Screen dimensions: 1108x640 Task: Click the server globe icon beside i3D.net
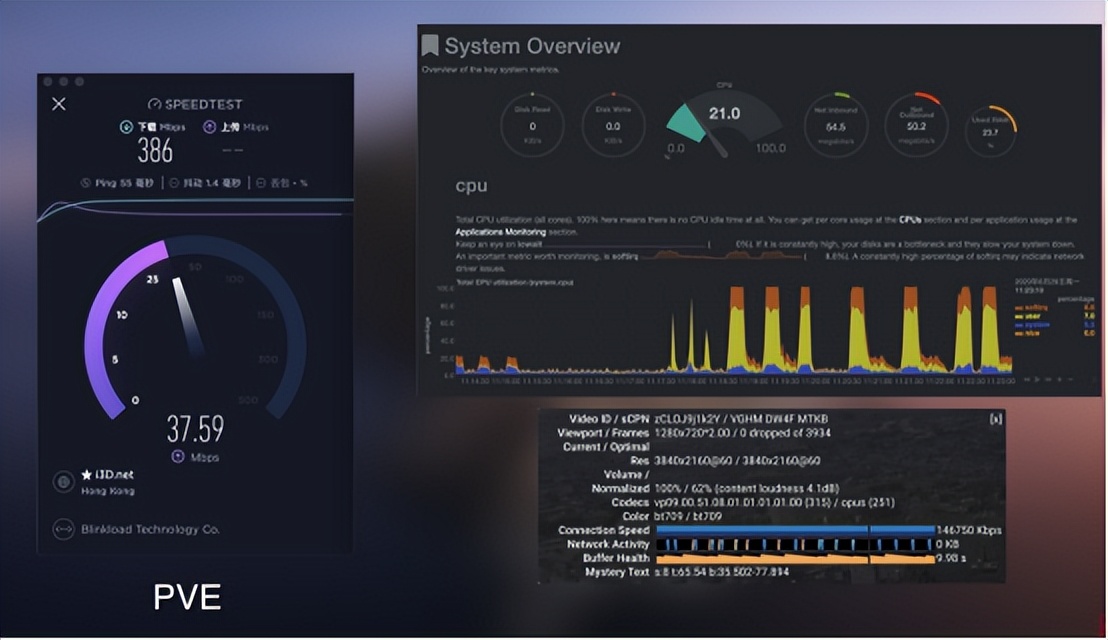click(x=64, y=482)
